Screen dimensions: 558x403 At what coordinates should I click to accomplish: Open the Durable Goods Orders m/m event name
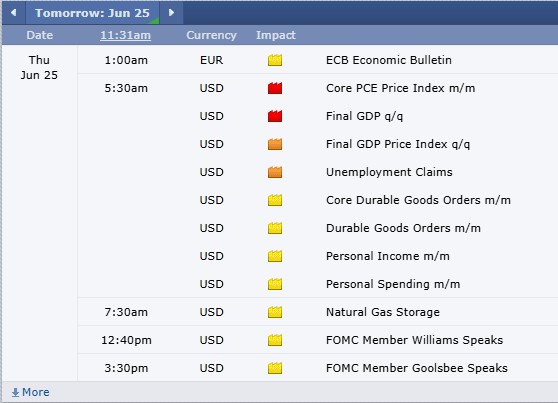click(x=403, y=228)
